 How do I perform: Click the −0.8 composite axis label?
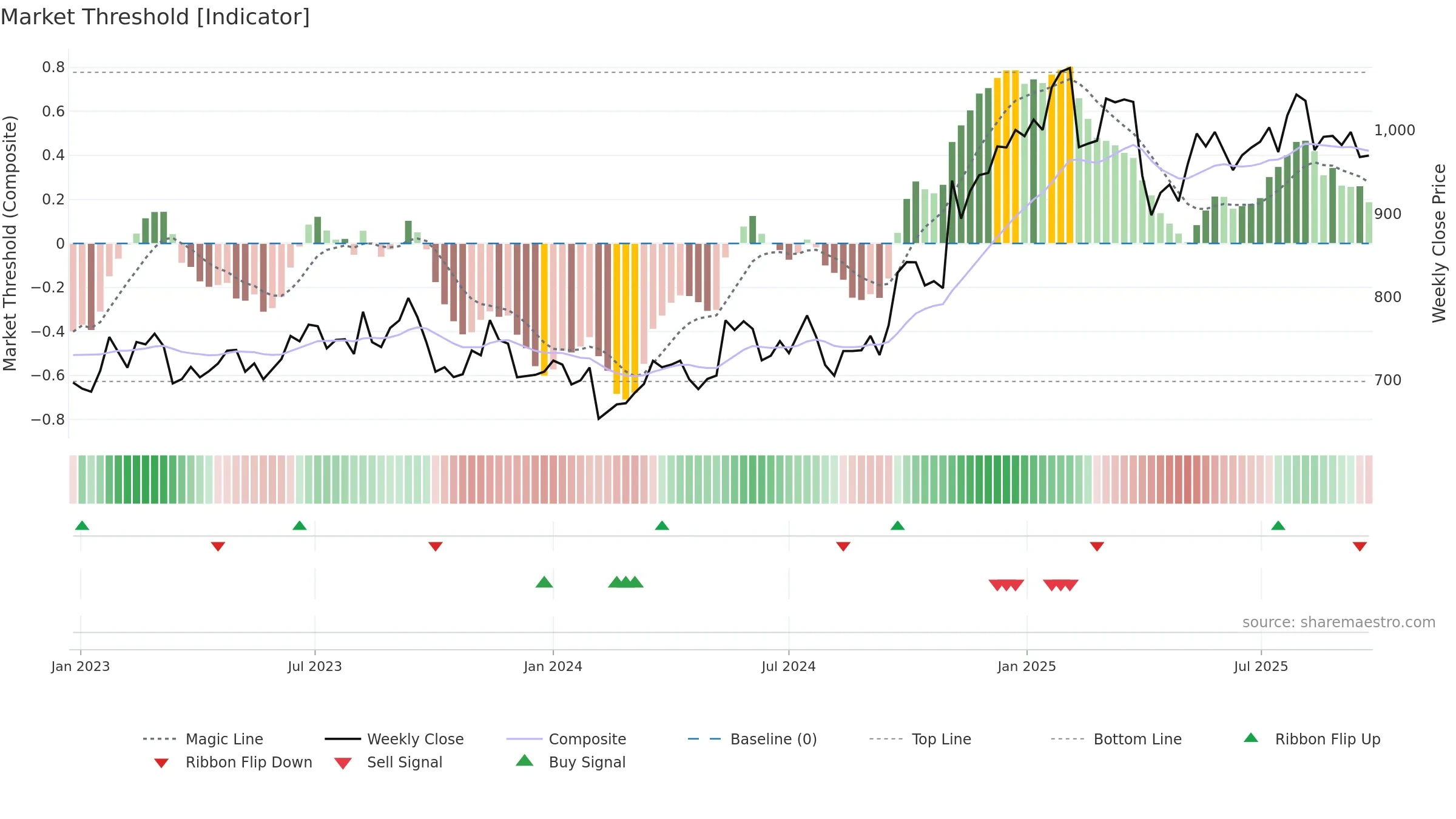click(x=48, y=420)
